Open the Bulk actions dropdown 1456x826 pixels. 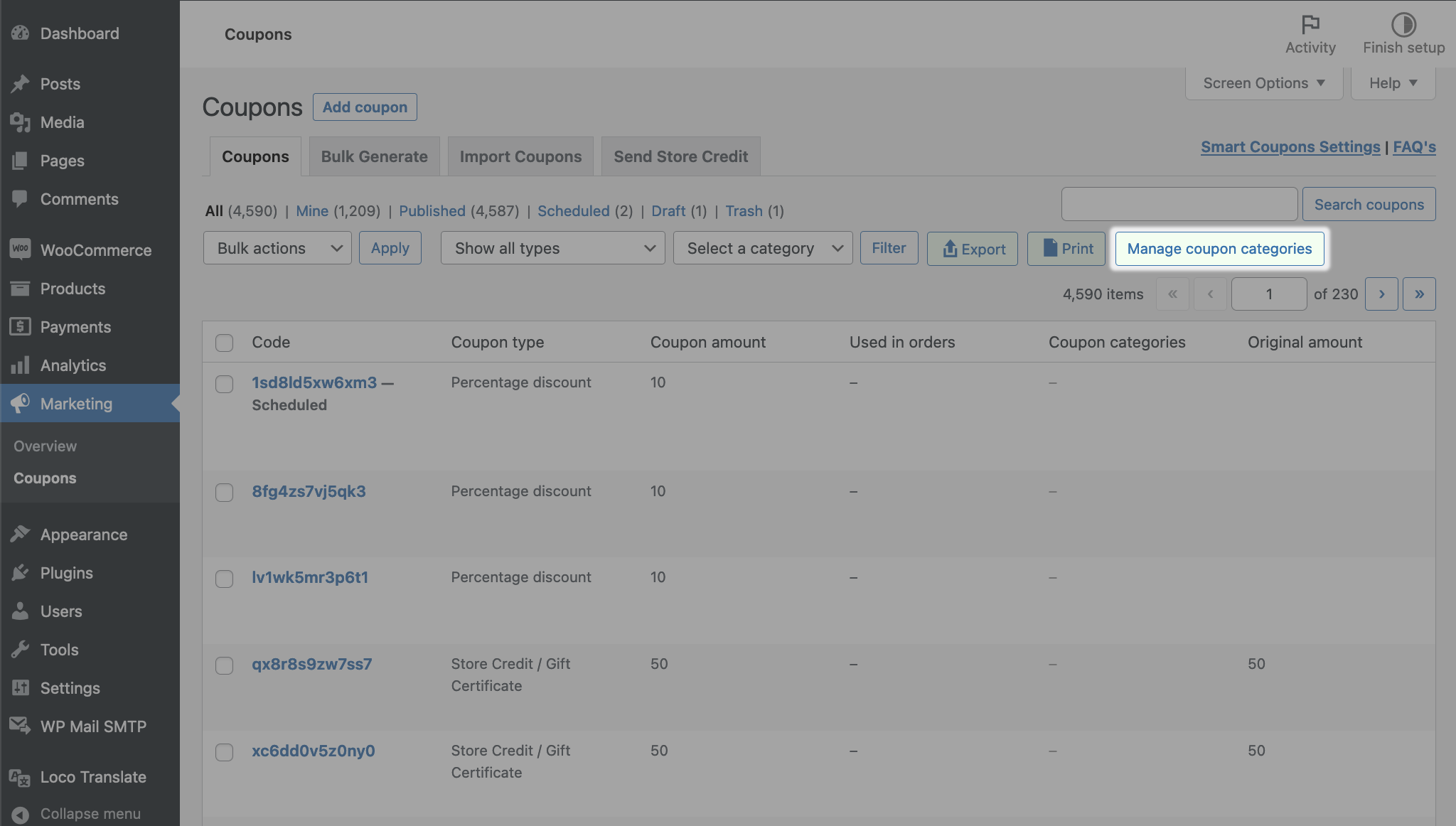(277, 247)
